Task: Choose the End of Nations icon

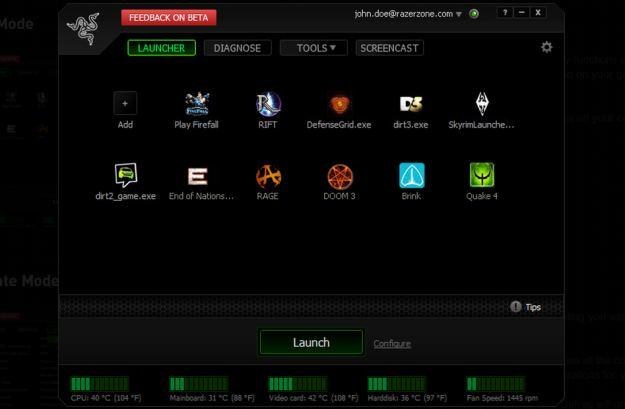Action: 197,176
